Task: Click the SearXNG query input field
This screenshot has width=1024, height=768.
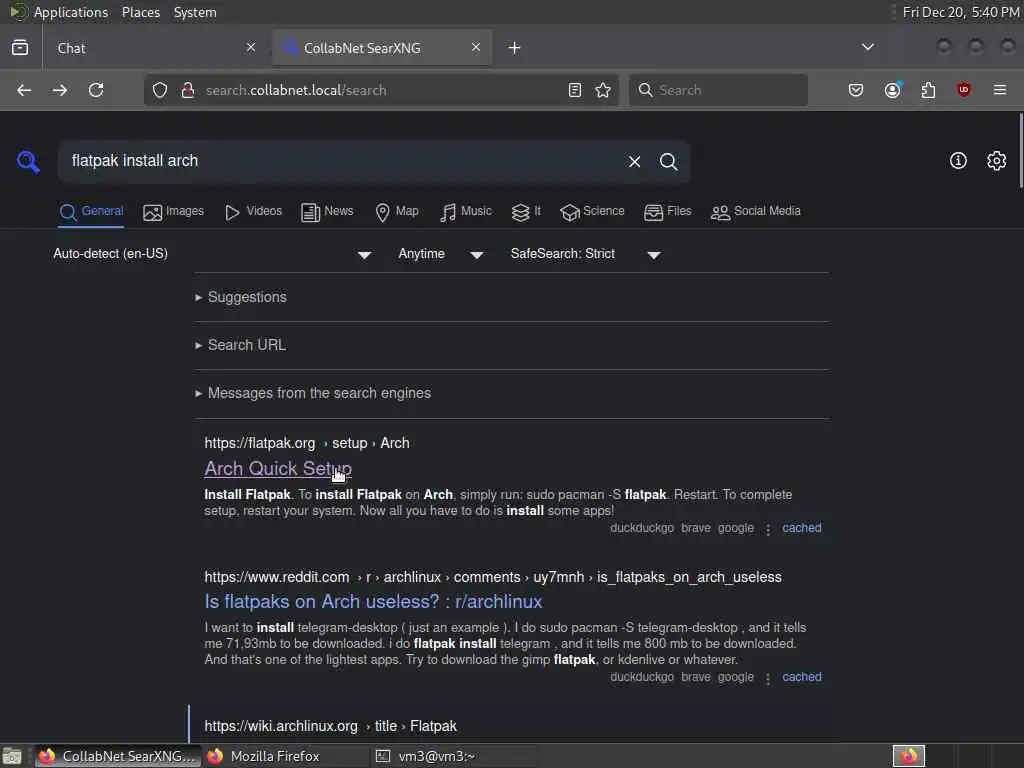Action: coord(343,161)
